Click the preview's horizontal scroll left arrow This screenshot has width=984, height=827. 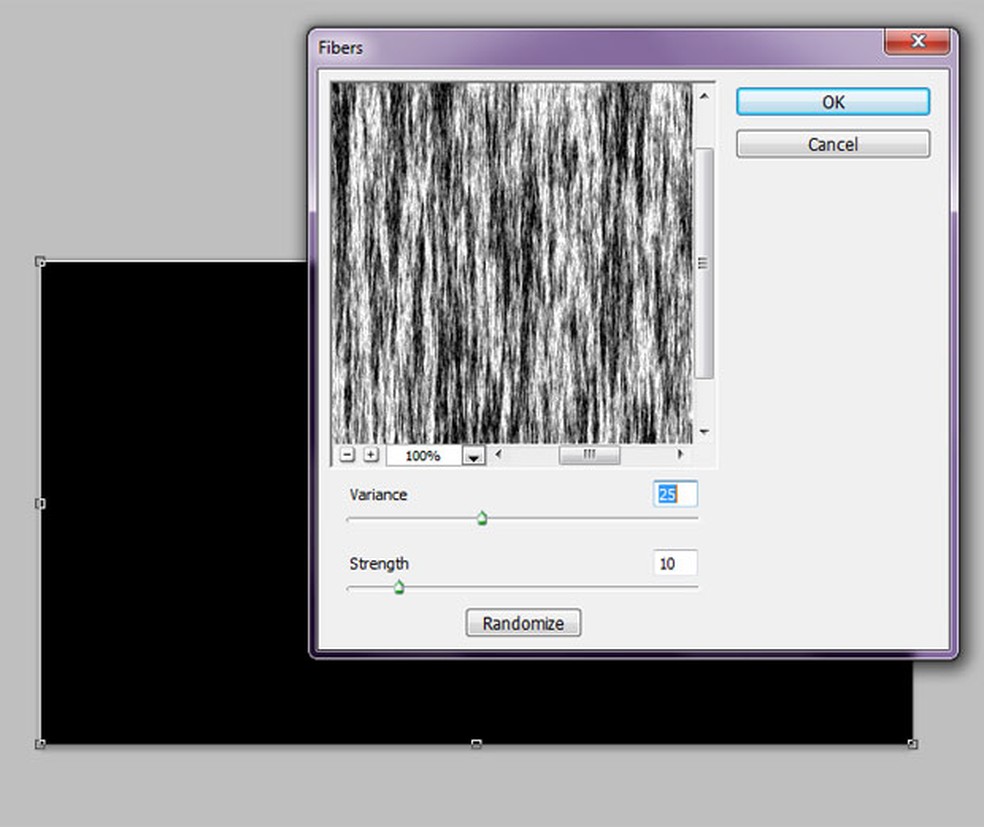(499, 455)
